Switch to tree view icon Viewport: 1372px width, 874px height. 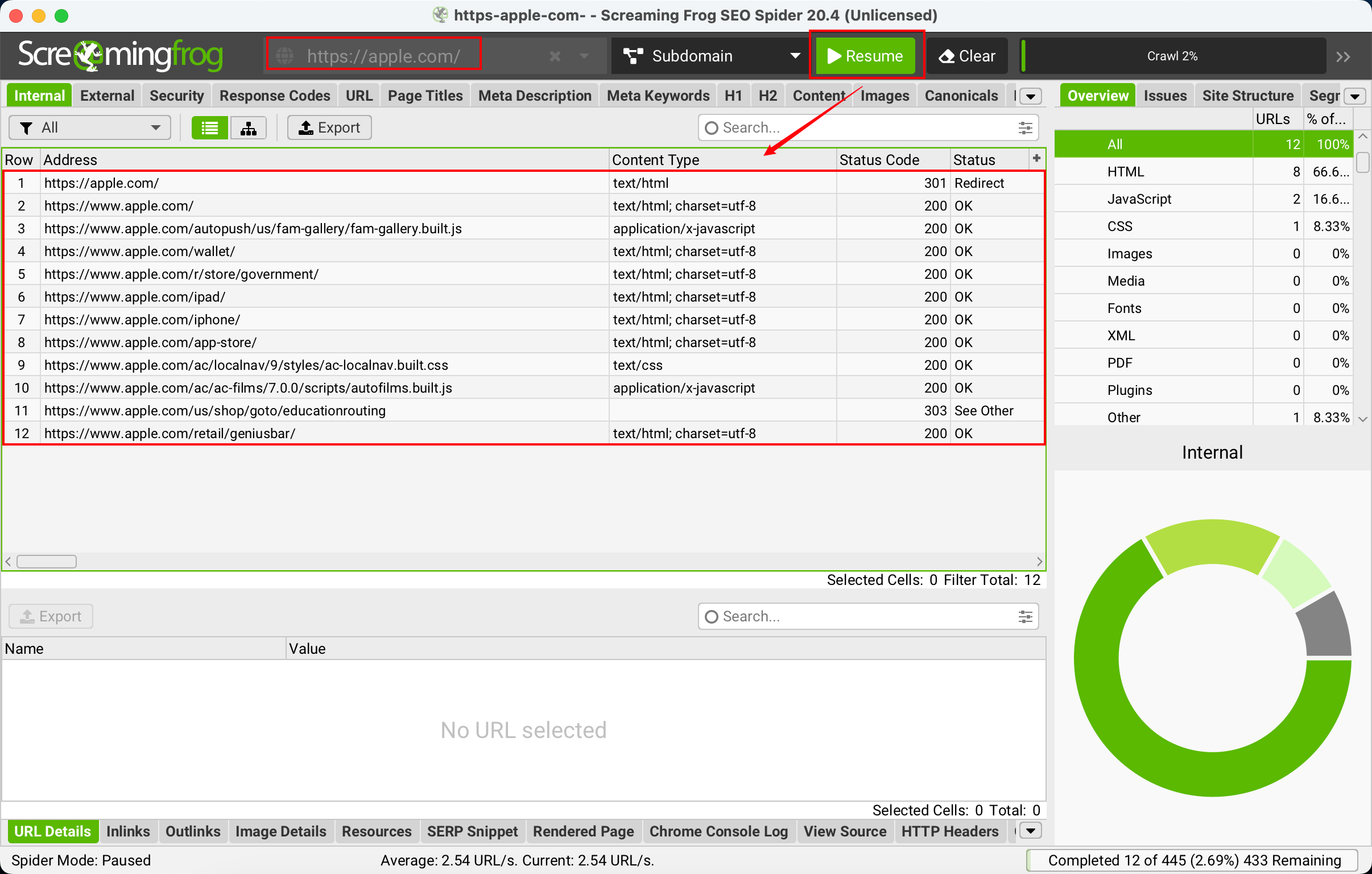249,127
